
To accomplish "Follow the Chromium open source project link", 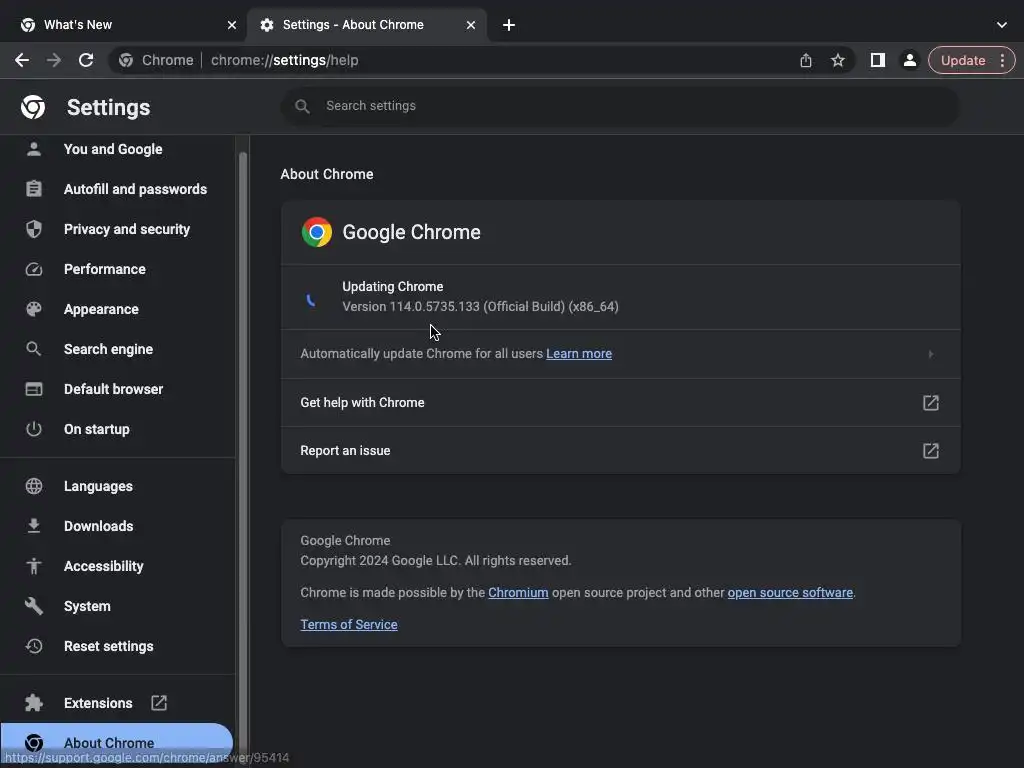I will point(518,593).
